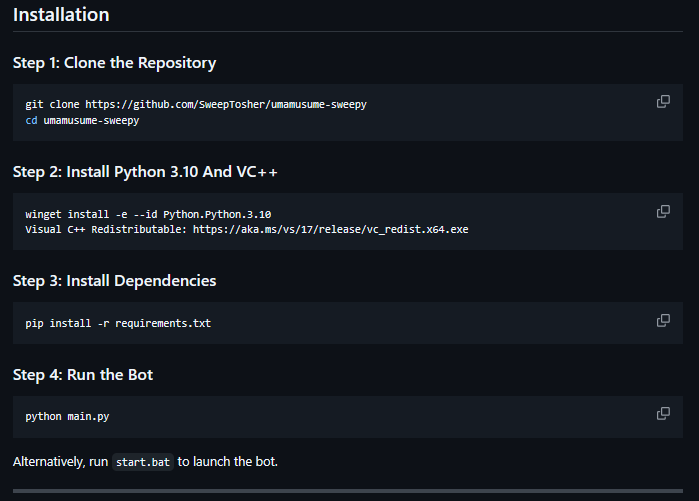Click the git clone github URL line
Viewport: 699px width, 501px height.
pos(196,104)
